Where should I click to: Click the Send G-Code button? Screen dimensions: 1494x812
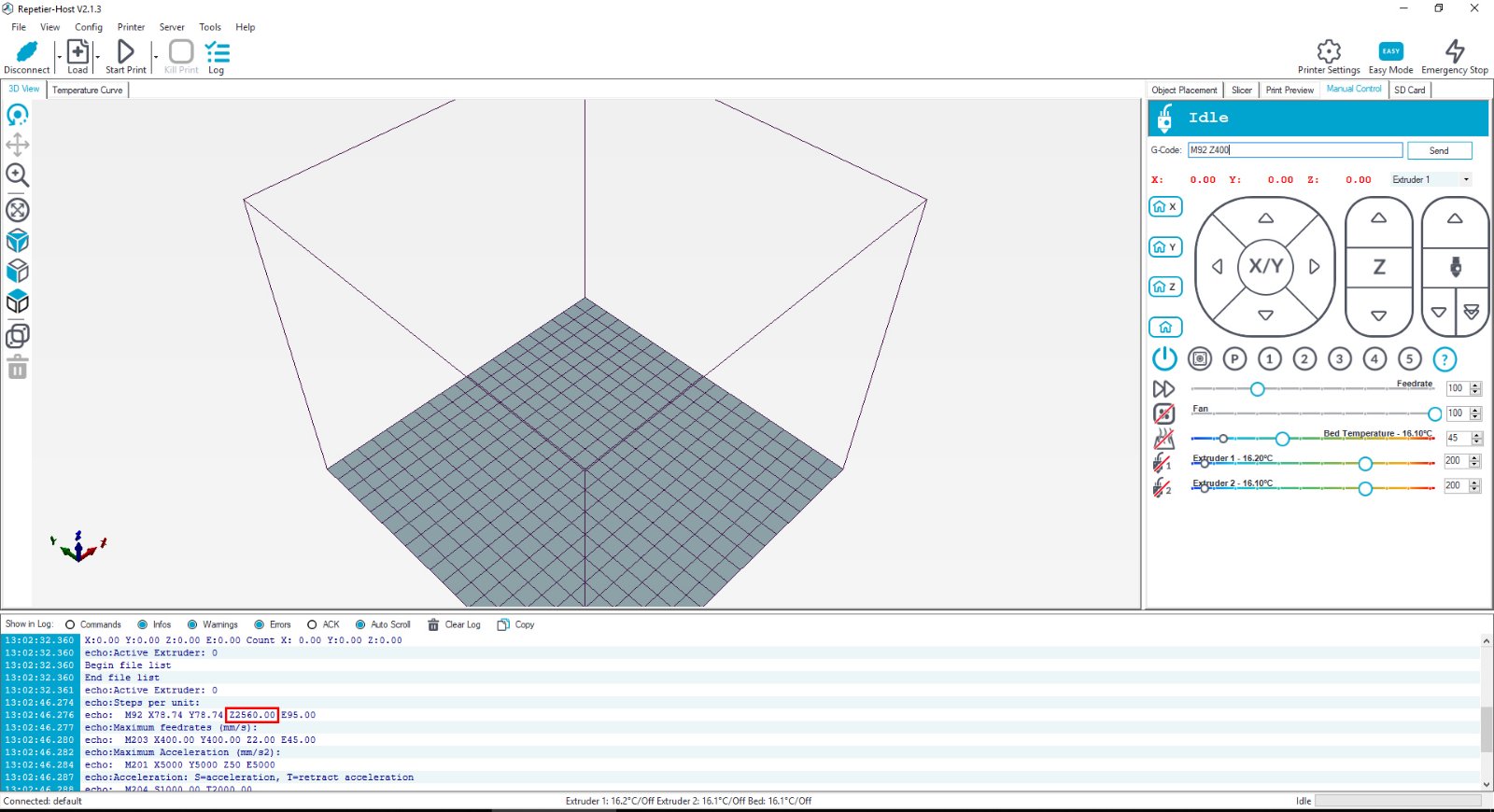[1439, 150]
